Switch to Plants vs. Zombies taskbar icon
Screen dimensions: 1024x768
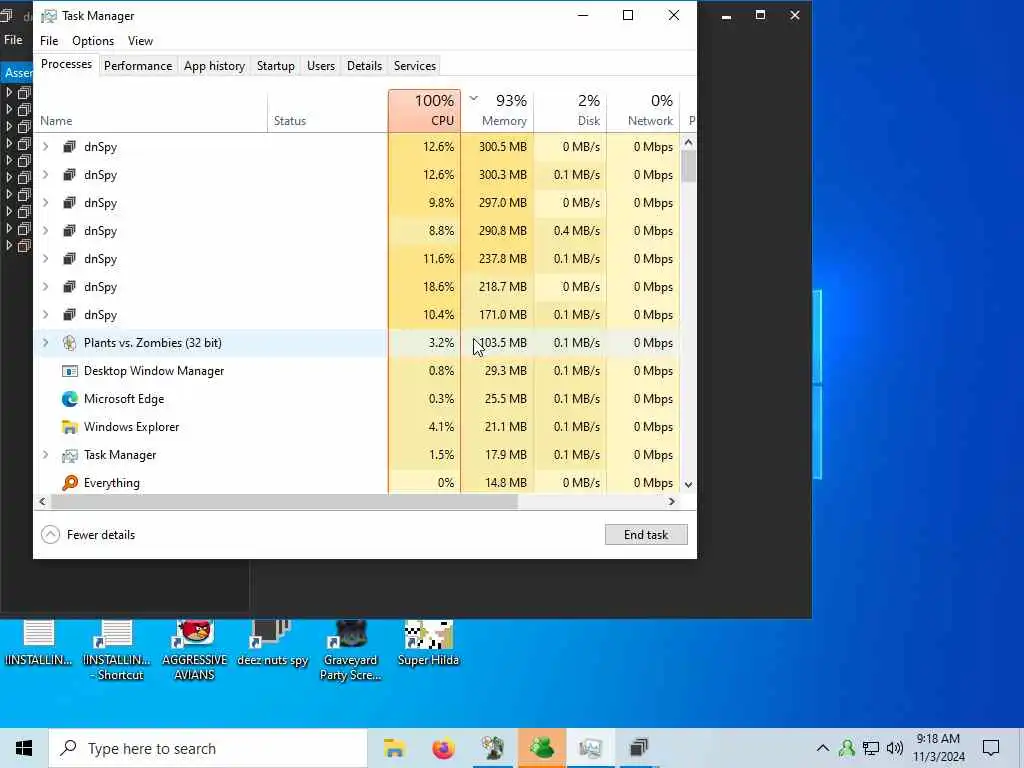coord(492,748)
